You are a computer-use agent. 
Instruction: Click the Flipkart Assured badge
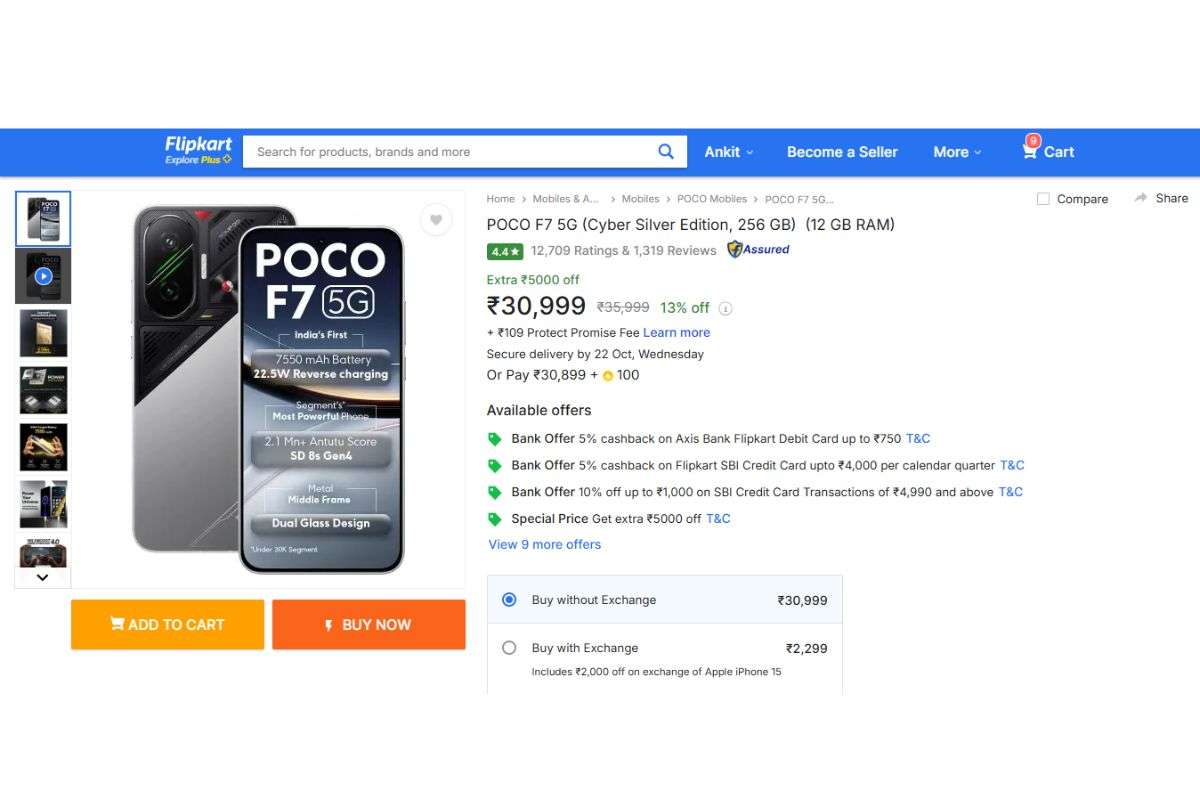click(757, 250)
